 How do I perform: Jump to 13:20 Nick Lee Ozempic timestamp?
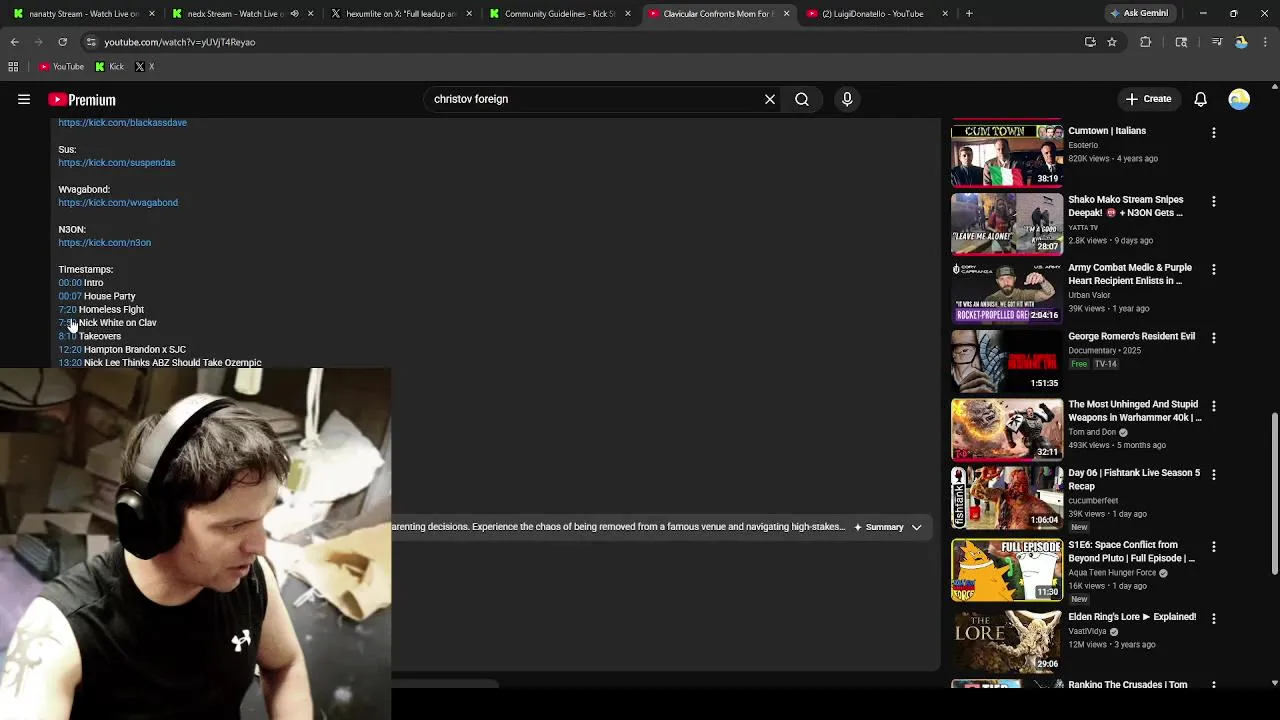click(x=69, y=363)
